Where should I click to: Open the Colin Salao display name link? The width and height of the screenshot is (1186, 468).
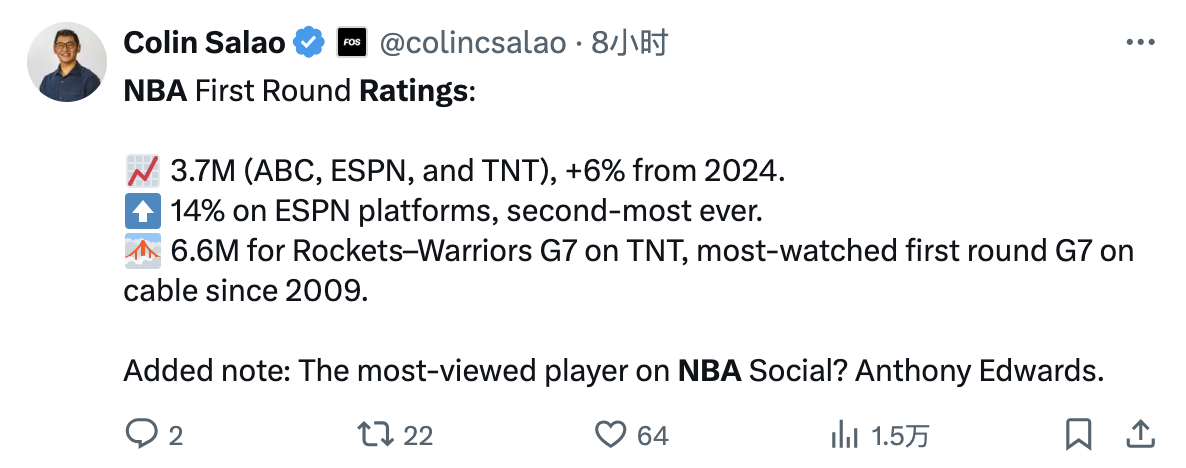point(205,43)
